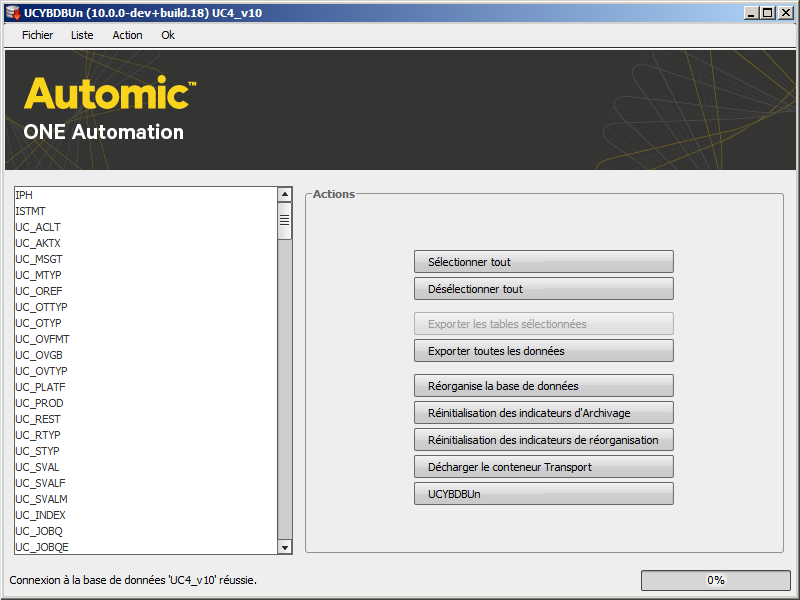The width and height of the screenshot is (800, 600).
Task: Select UC_PROD in the table list
Action: [146, 403]
